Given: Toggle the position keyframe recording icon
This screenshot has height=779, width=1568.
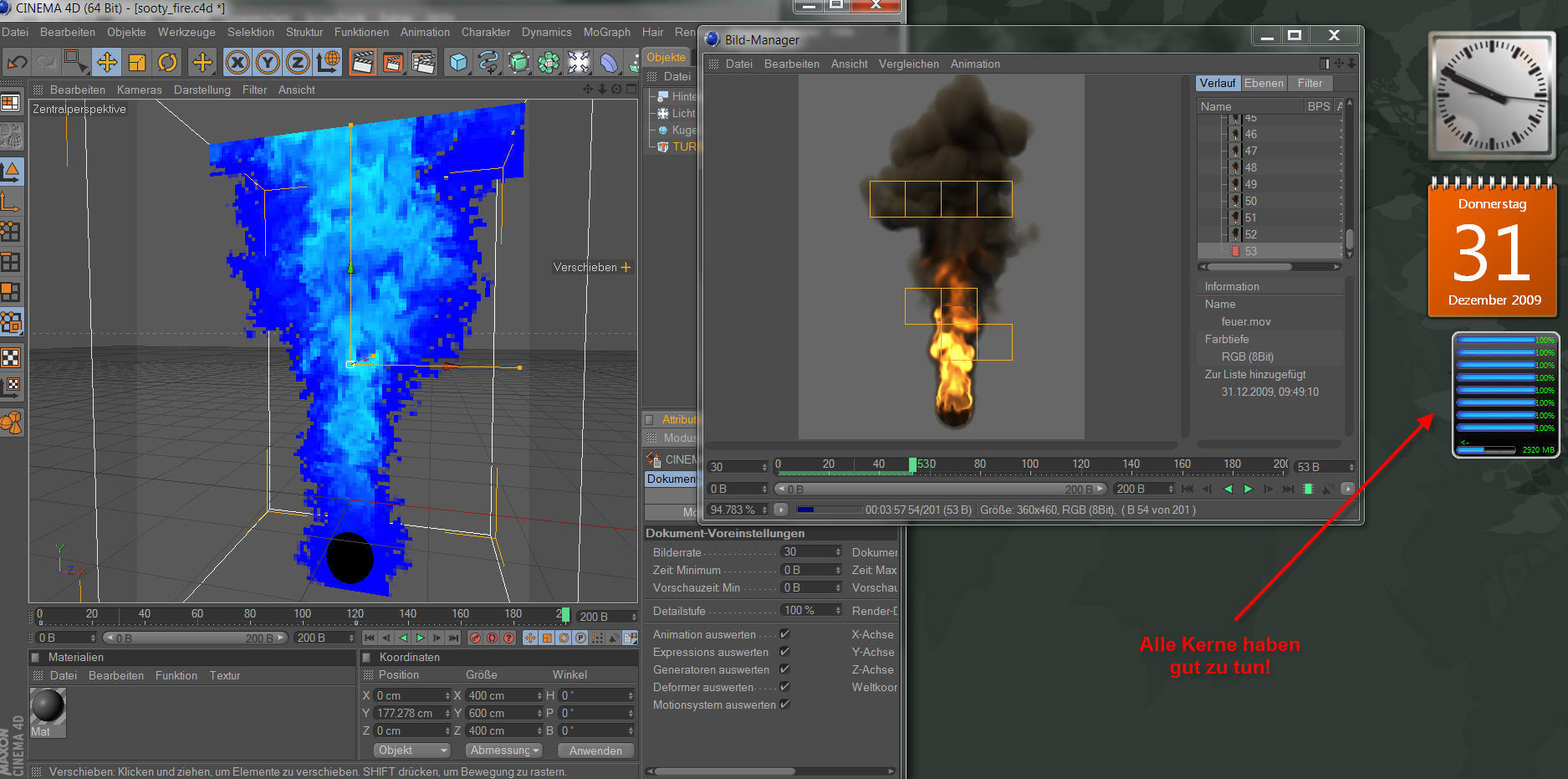Looking at the screenshot, I should click(530, 638).
